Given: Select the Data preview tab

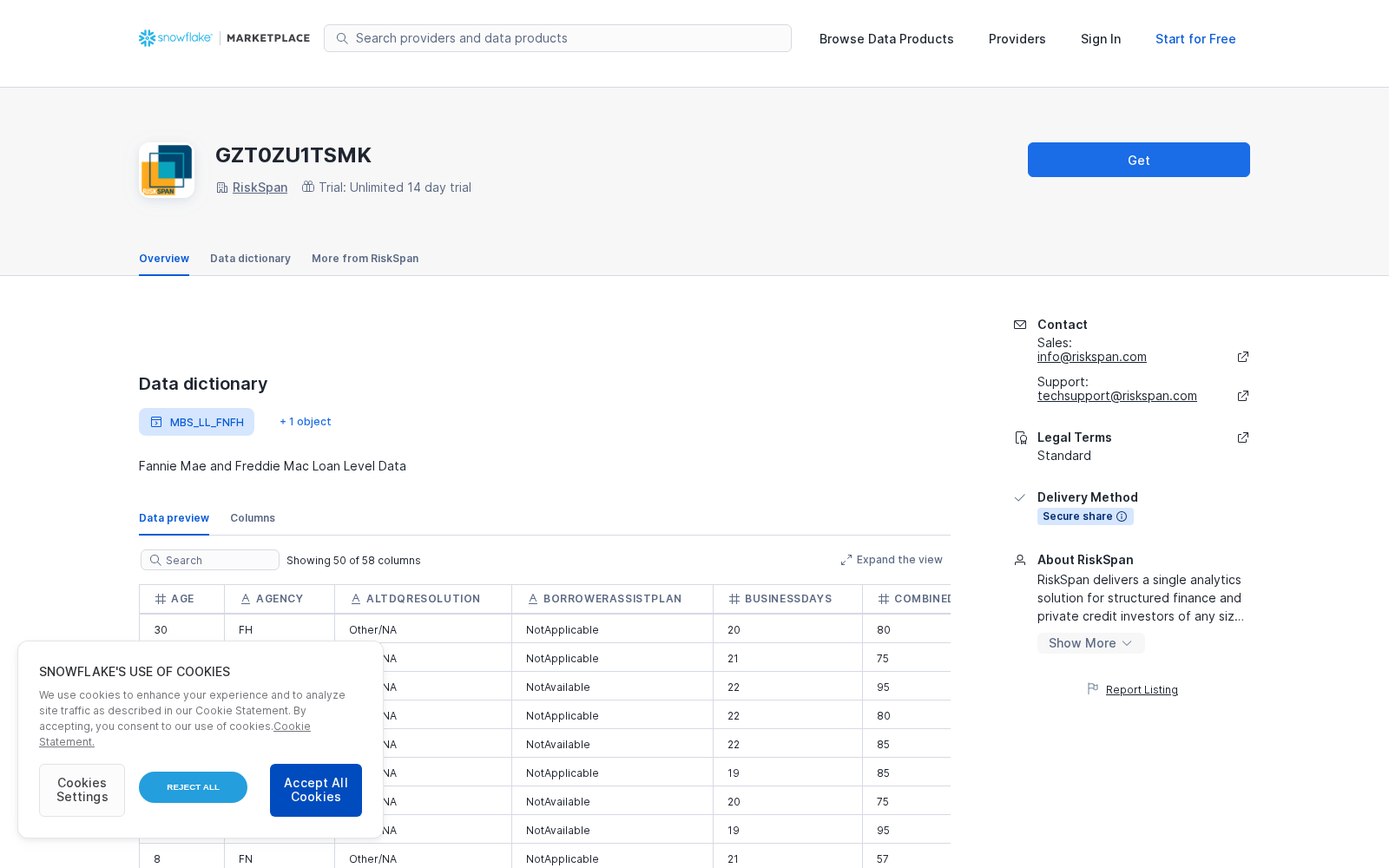Looking at the screenshot, I should click(174, 518).
